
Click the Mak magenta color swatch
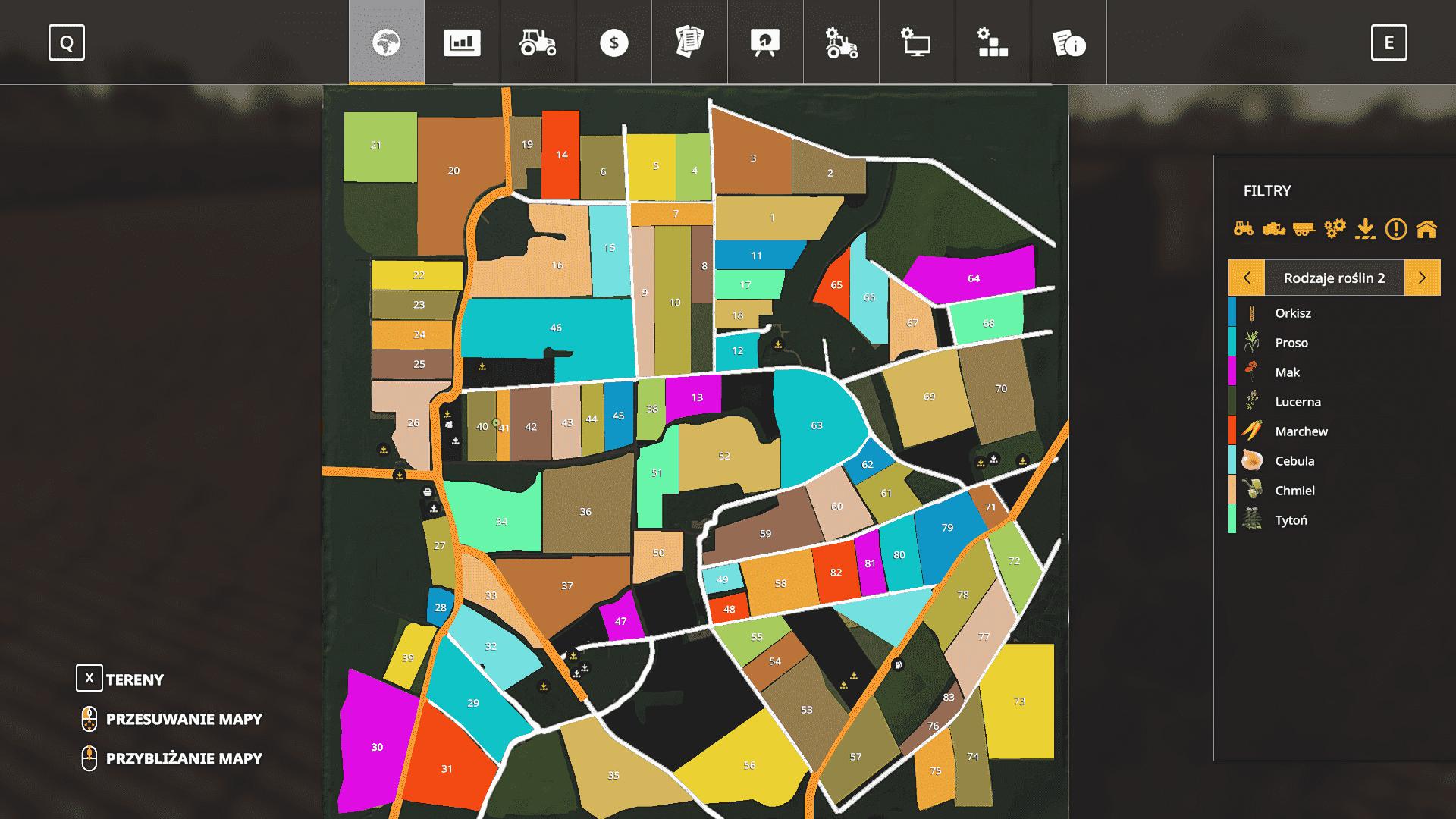[1232, 372]
